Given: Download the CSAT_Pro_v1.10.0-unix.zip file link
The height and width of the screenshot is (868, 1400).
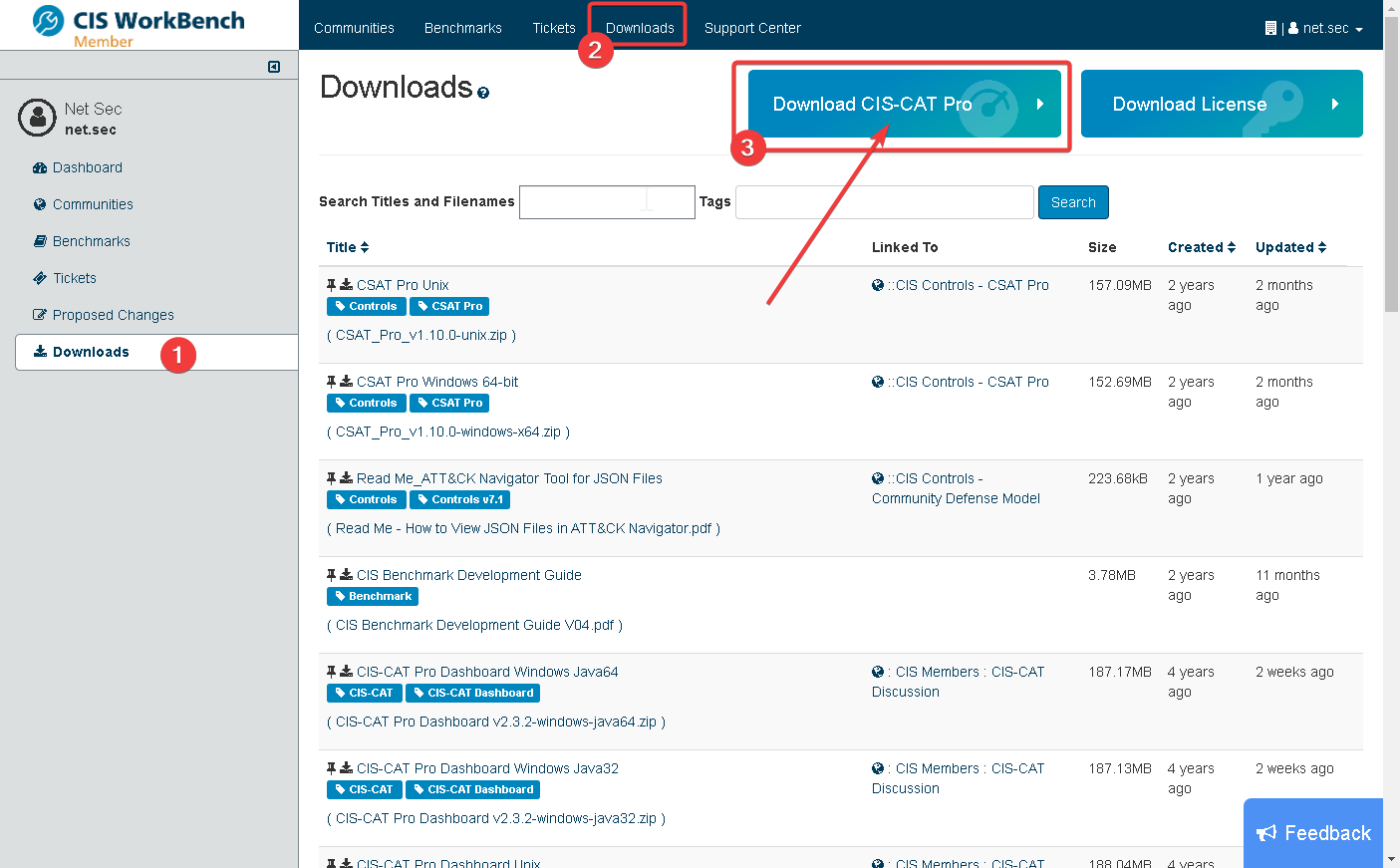Looking at the screenshot, I should pos(421,335).
